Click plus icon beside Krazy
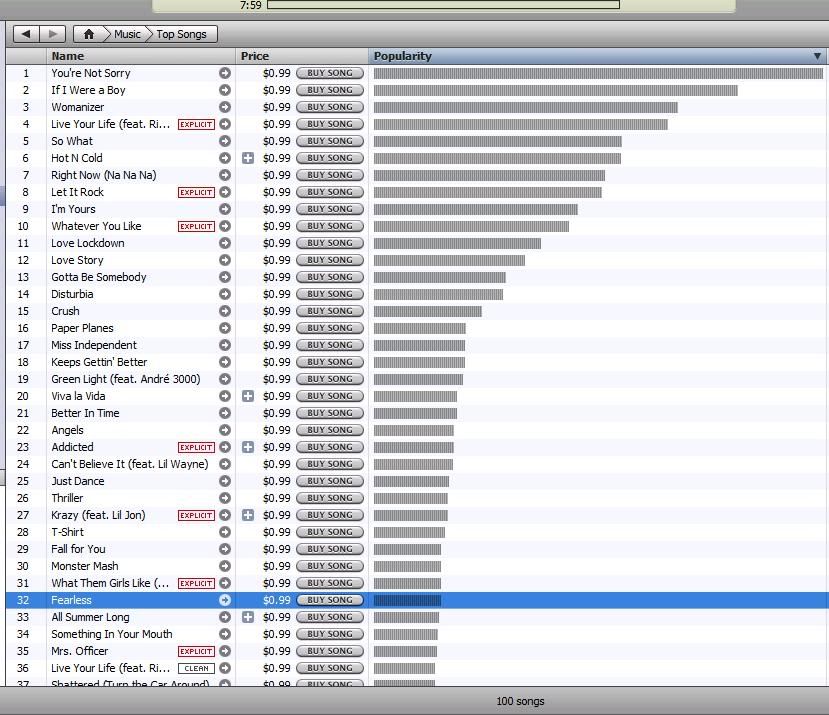Image resolution: width=829 pixels, height=715 pixels. pos(248,515)
